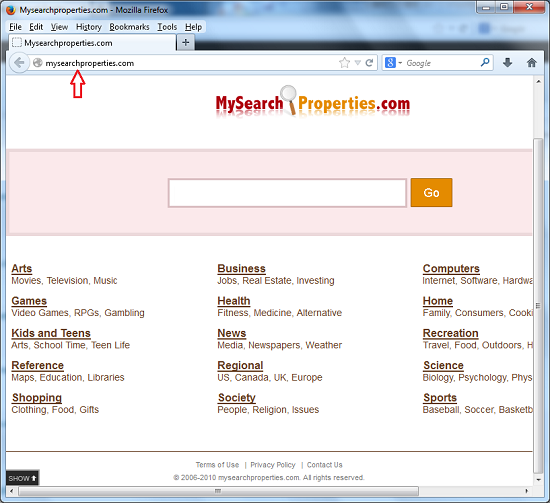Image resolution: width=550 pixels, height=503 pixels.
Task: Click the vertical scrollbar down arrow
Action: click(538, 479)
